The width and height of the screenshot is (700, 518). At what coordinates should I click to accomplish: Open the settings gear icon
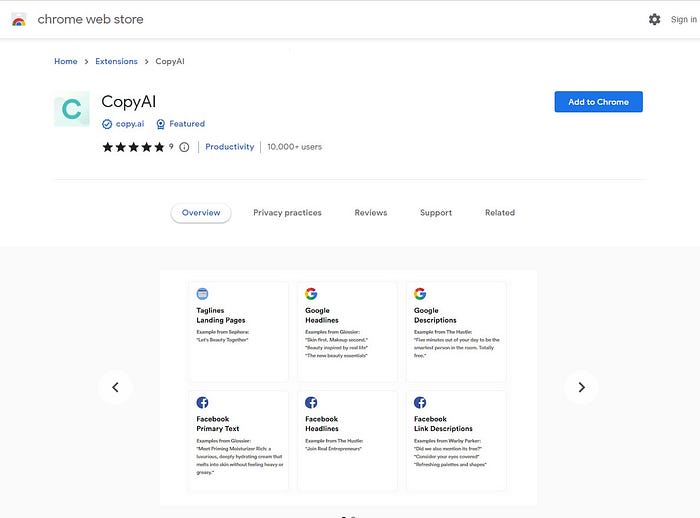tap(654, 19)
